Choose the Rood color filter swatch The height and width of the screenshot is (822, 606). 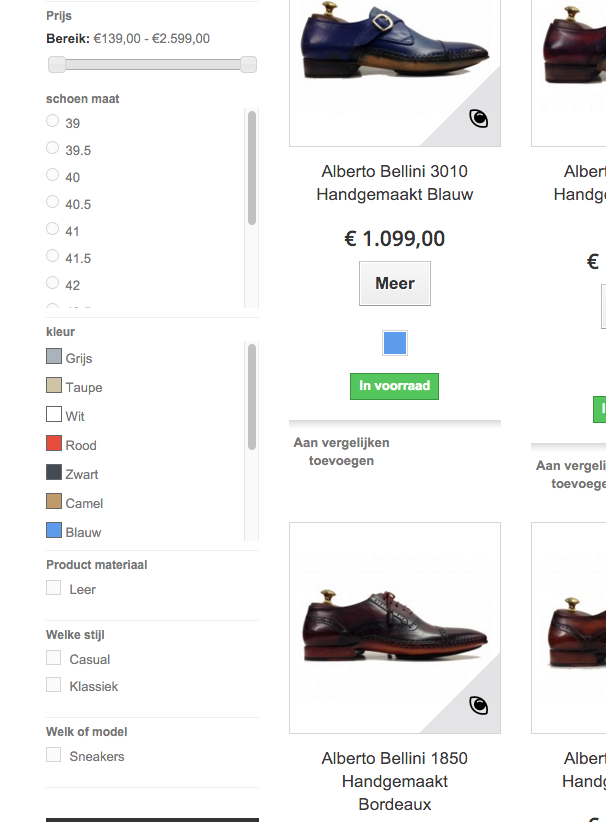coord(54,444)
